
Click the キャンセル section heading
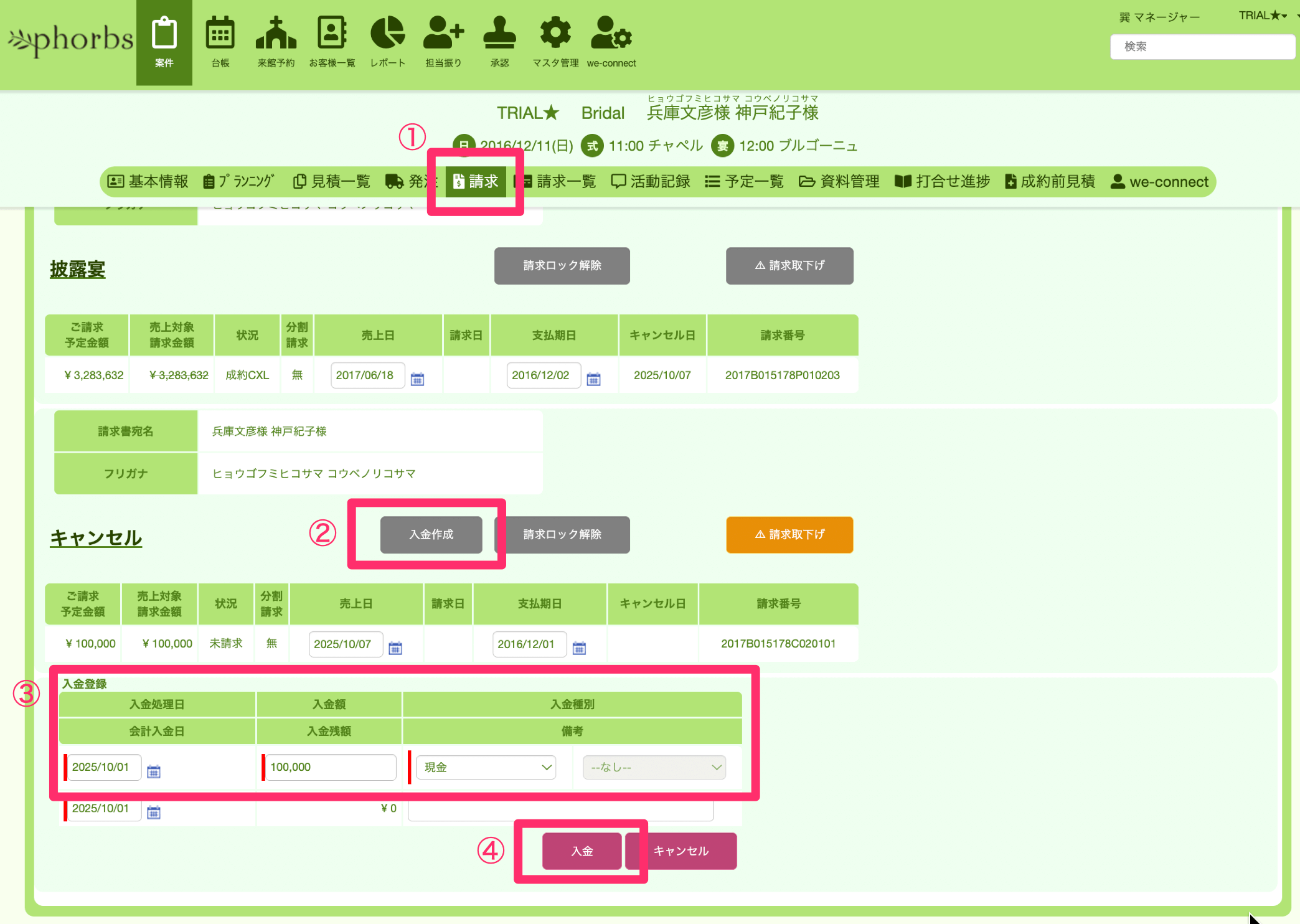click(96, 538)
